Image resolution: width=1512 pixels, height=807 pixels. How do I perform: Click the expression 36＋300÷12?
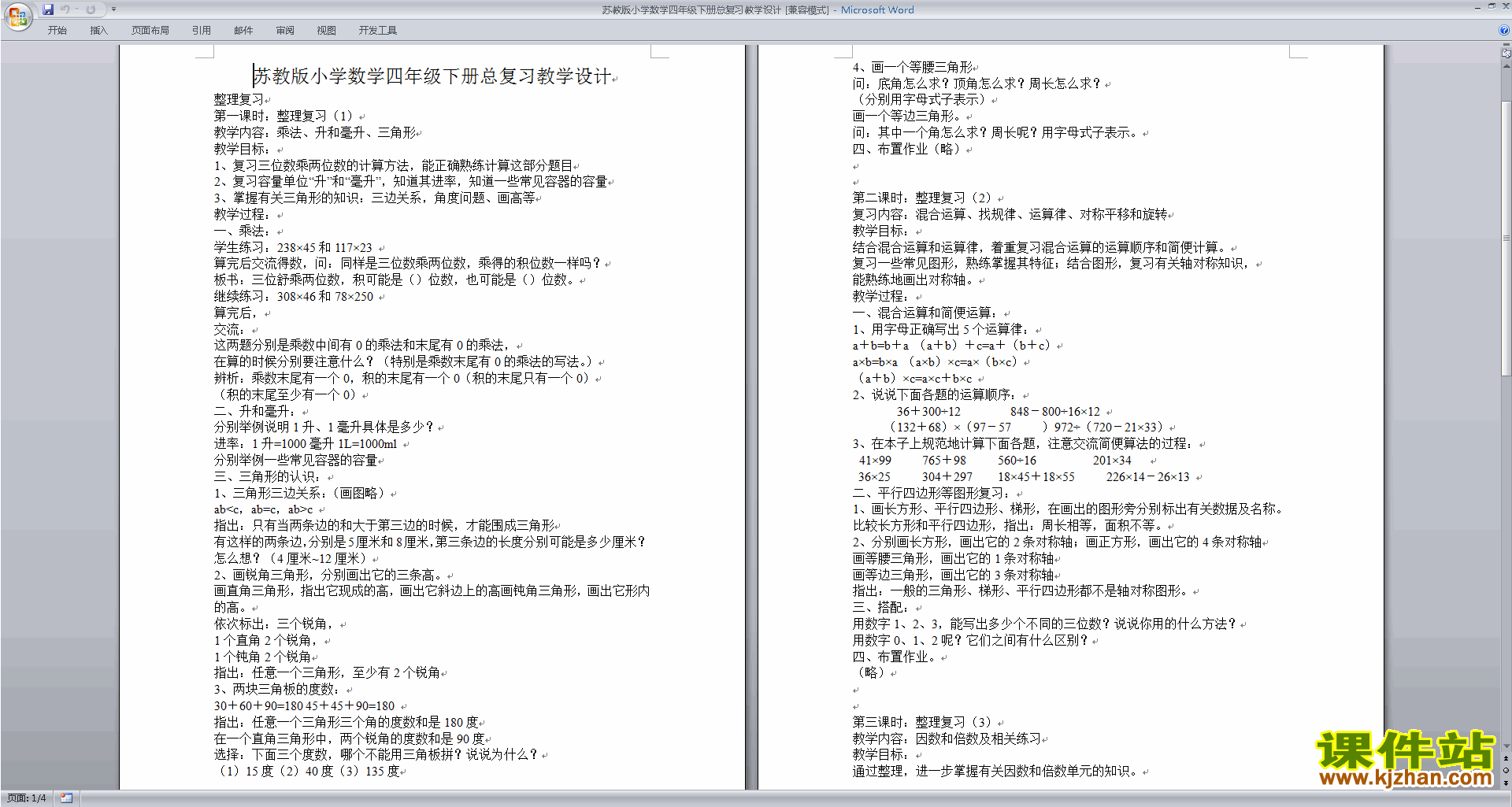(x=928, y=412)
